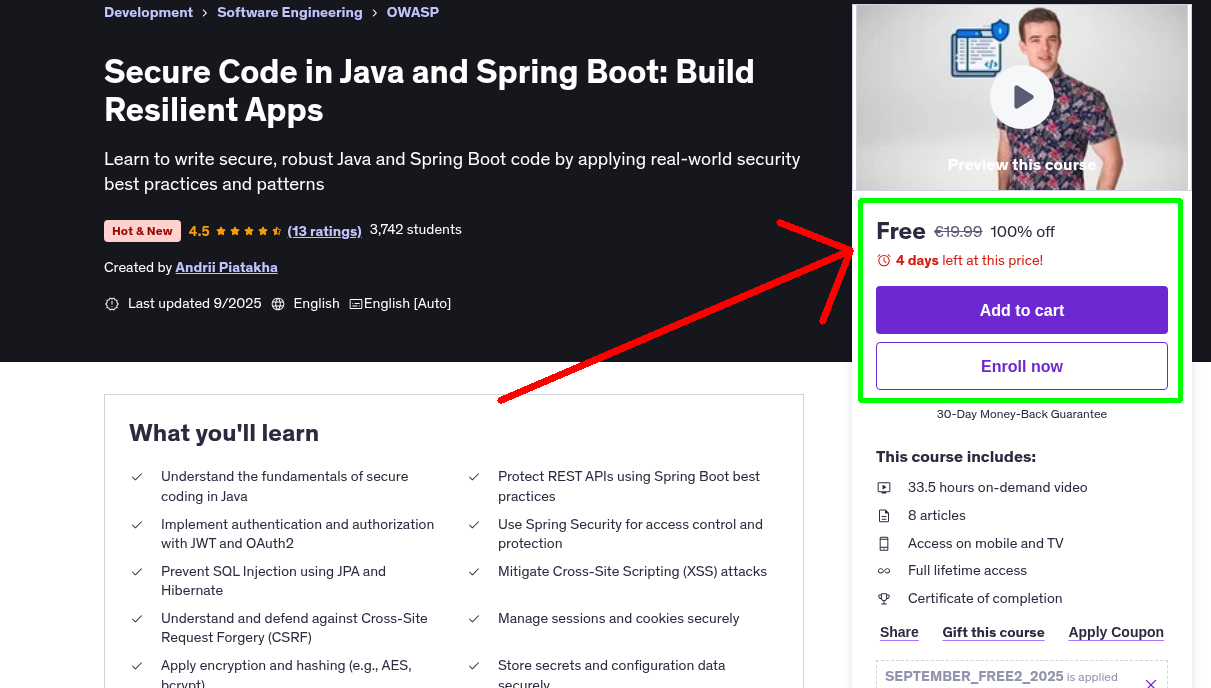
Task: Click the Hot & New badge
Action: [142, 231]
